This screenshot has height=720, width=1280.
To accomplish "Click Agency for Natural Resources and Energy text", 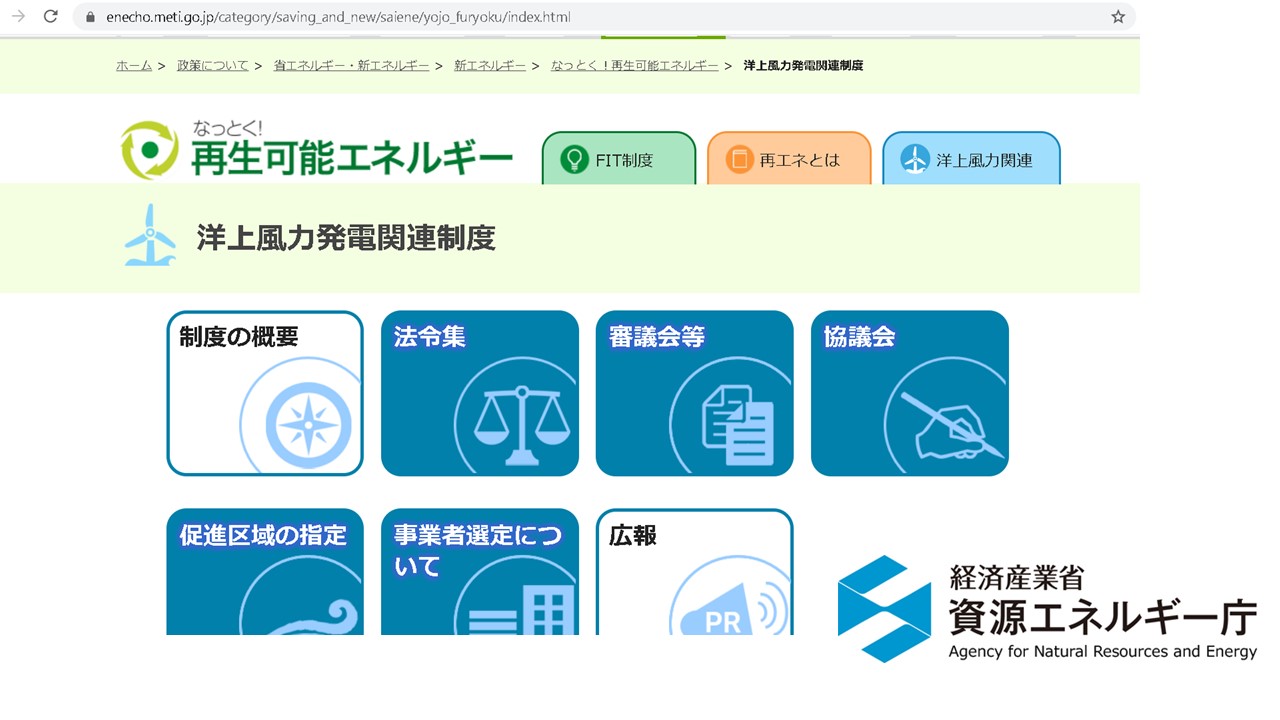I will tap(1102, 652).
